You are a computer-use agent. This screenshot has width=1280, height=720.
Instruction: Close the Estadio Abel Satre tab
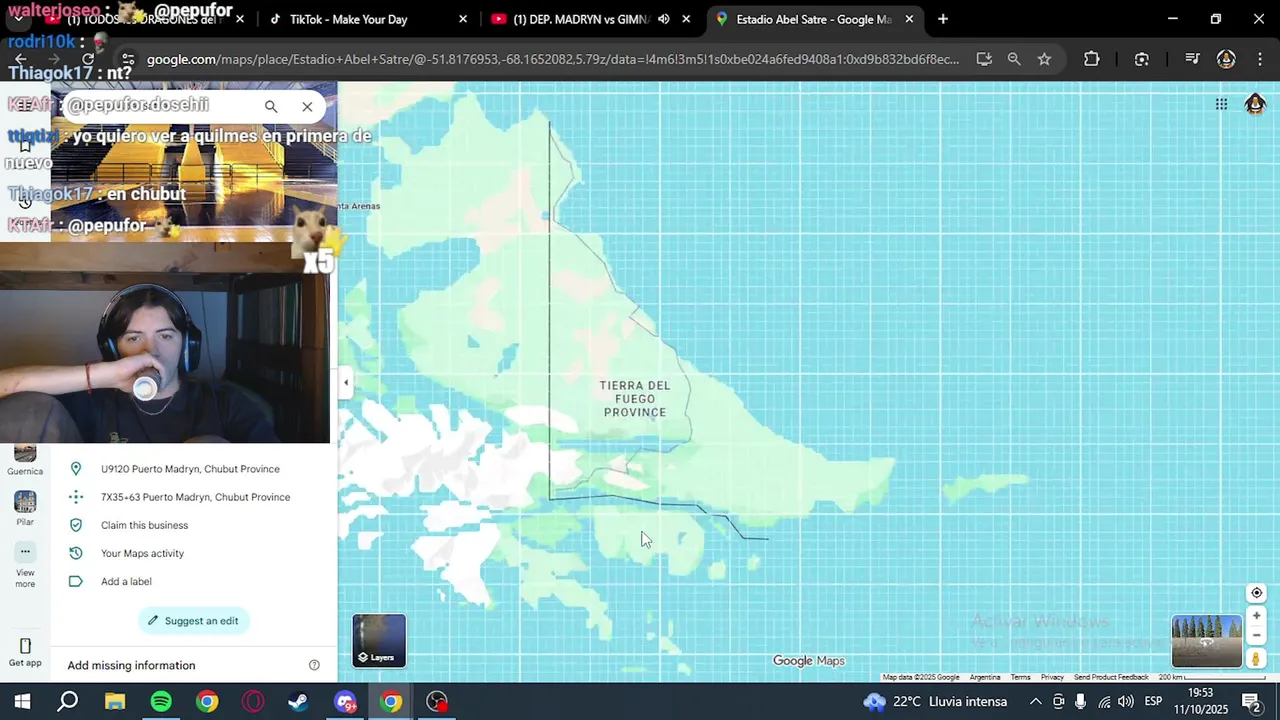coord(909,19)
